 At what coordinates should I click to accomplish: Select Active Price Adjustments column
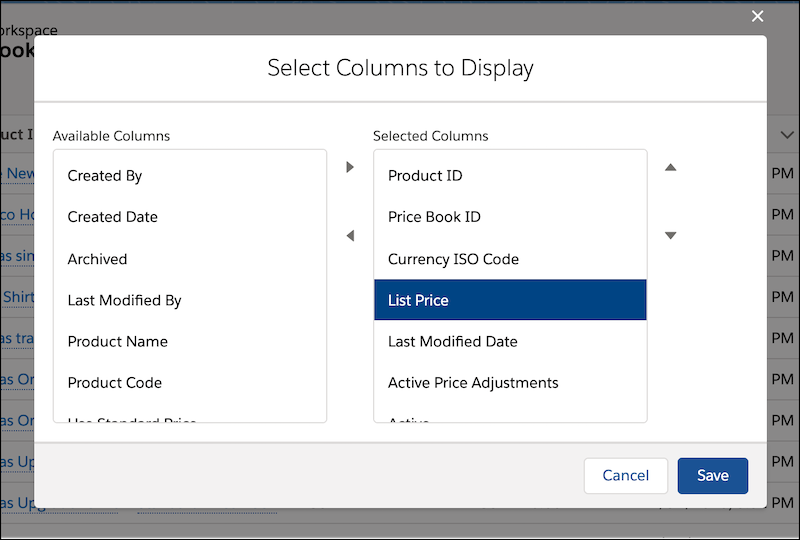point(510,383)
